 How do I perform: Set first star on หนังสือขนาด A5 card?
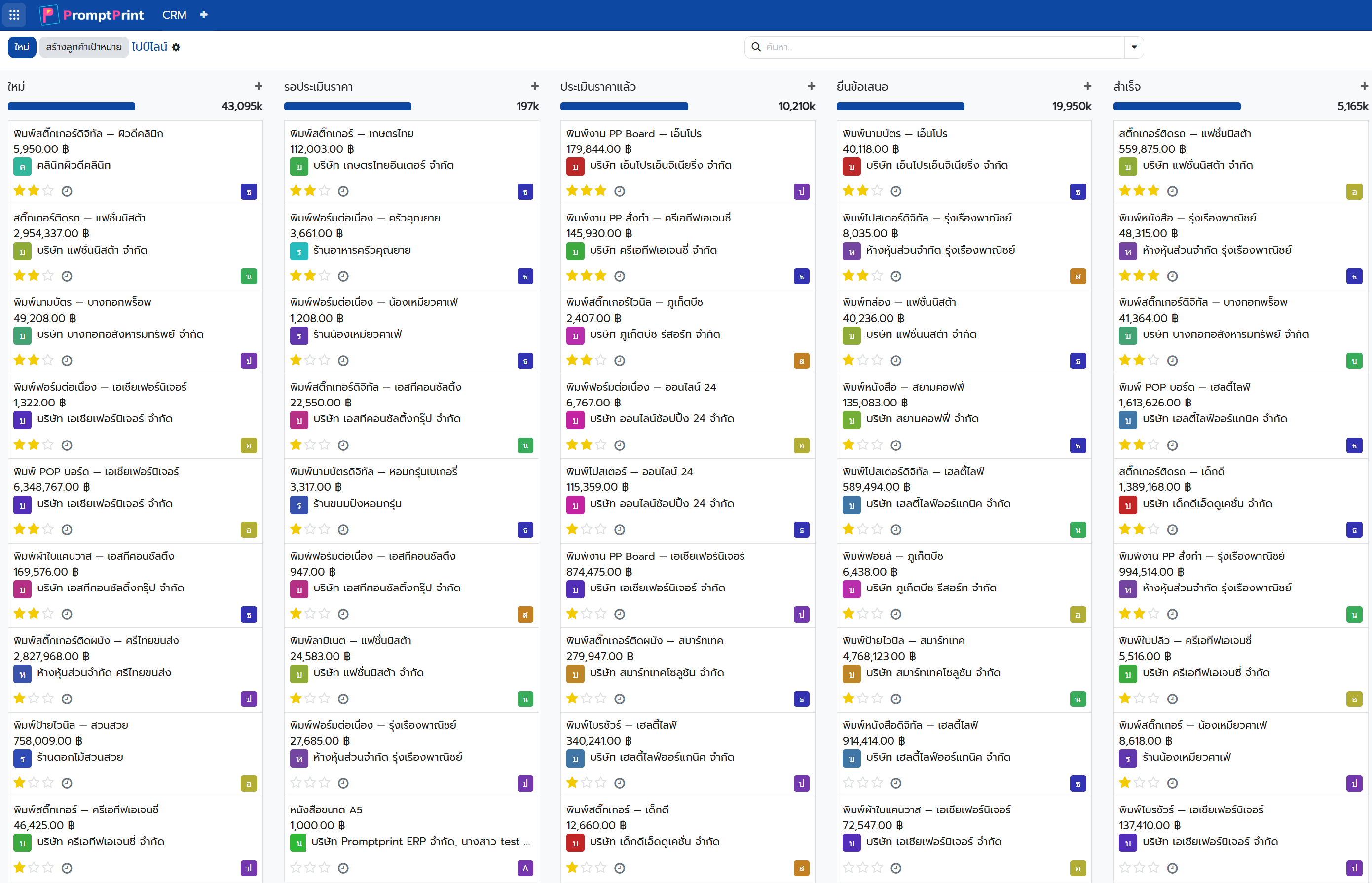(296, 868)
